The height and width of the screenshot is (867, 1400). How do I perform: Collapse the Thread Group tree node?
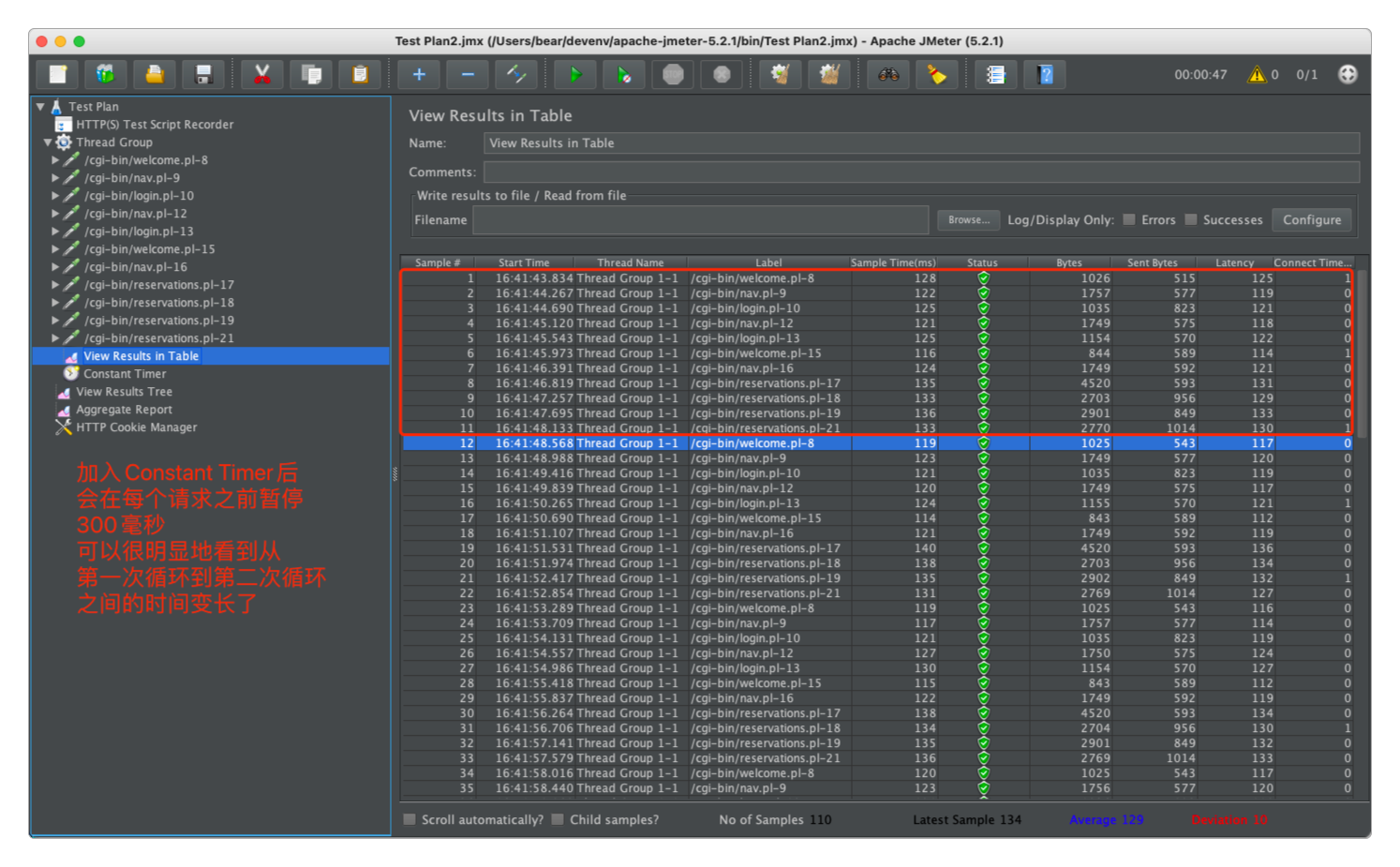click(x=48, y=142)
